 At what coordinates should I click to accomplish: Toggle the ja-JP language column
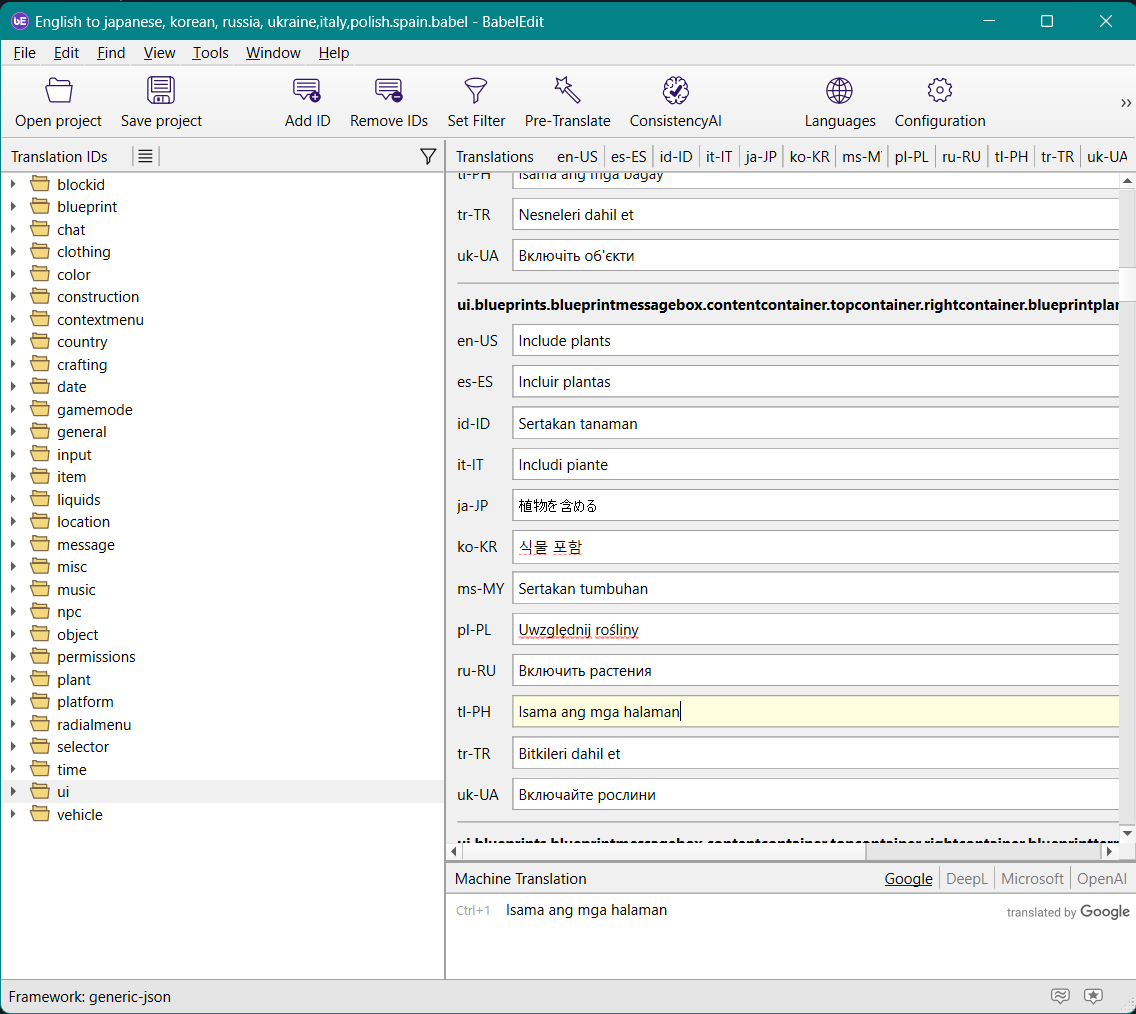click(x=761, y=156)
